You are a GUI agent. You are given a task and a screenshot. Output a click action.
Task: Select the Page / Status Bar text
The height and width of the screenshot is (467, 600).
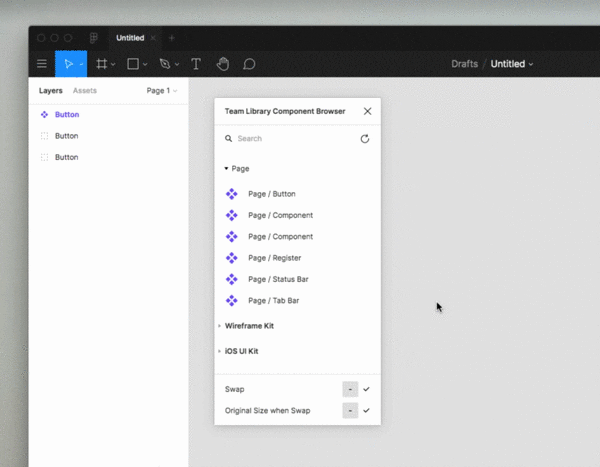278,279
